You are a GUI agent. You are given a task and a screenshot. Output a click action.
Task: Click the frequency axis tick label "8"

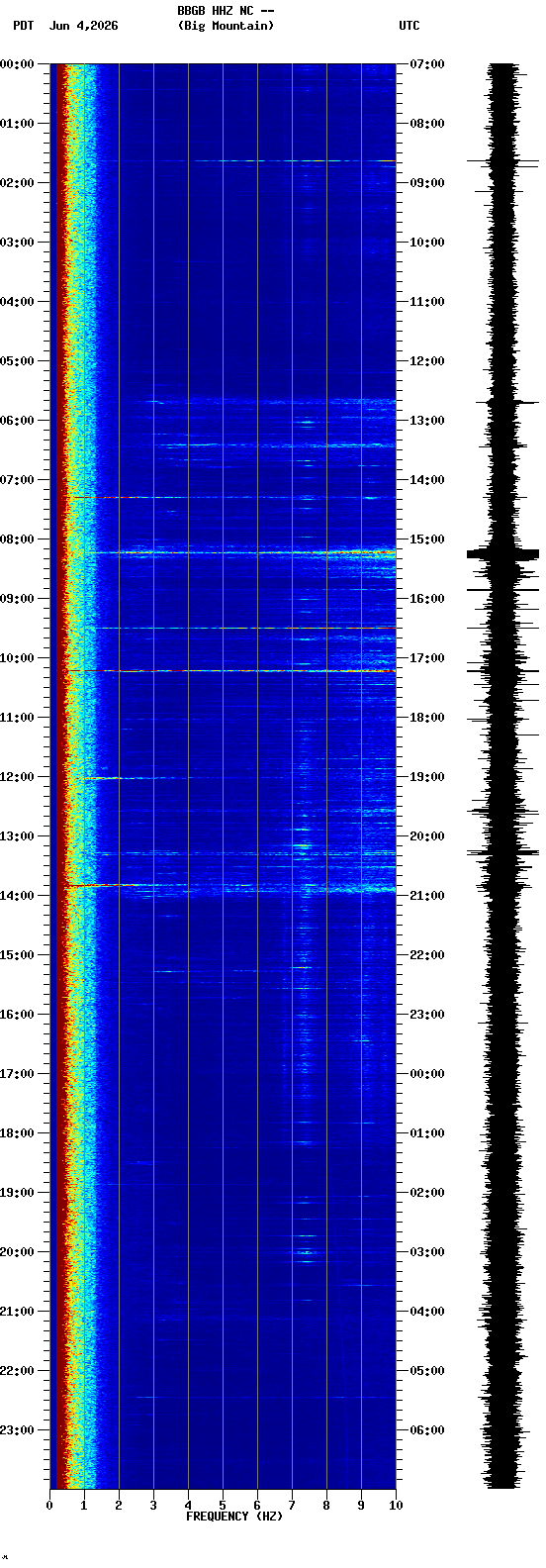326,1506
